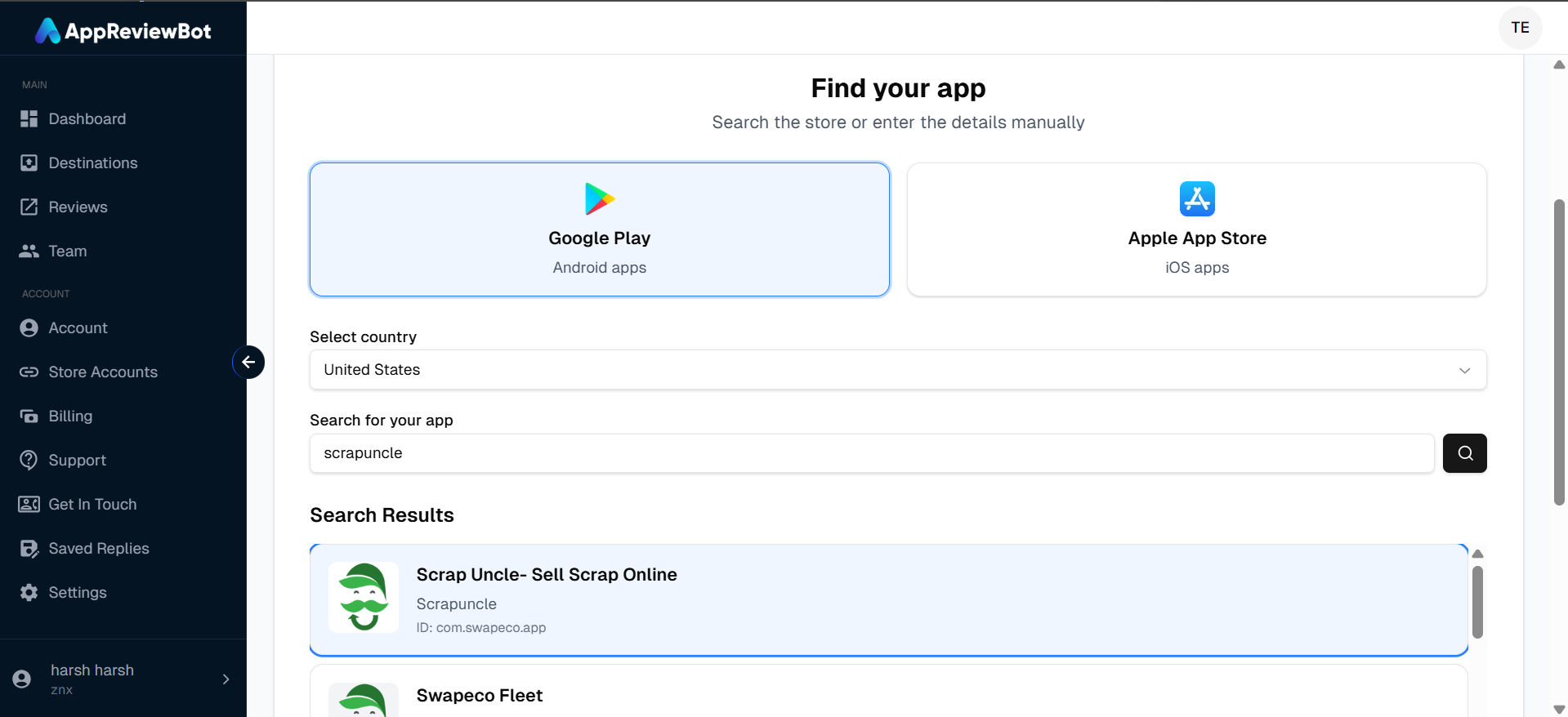The height and width of the screenshot is (717, 1568).
Task: Click the page scrollbar up arrow
Action: pos(1560,65)
